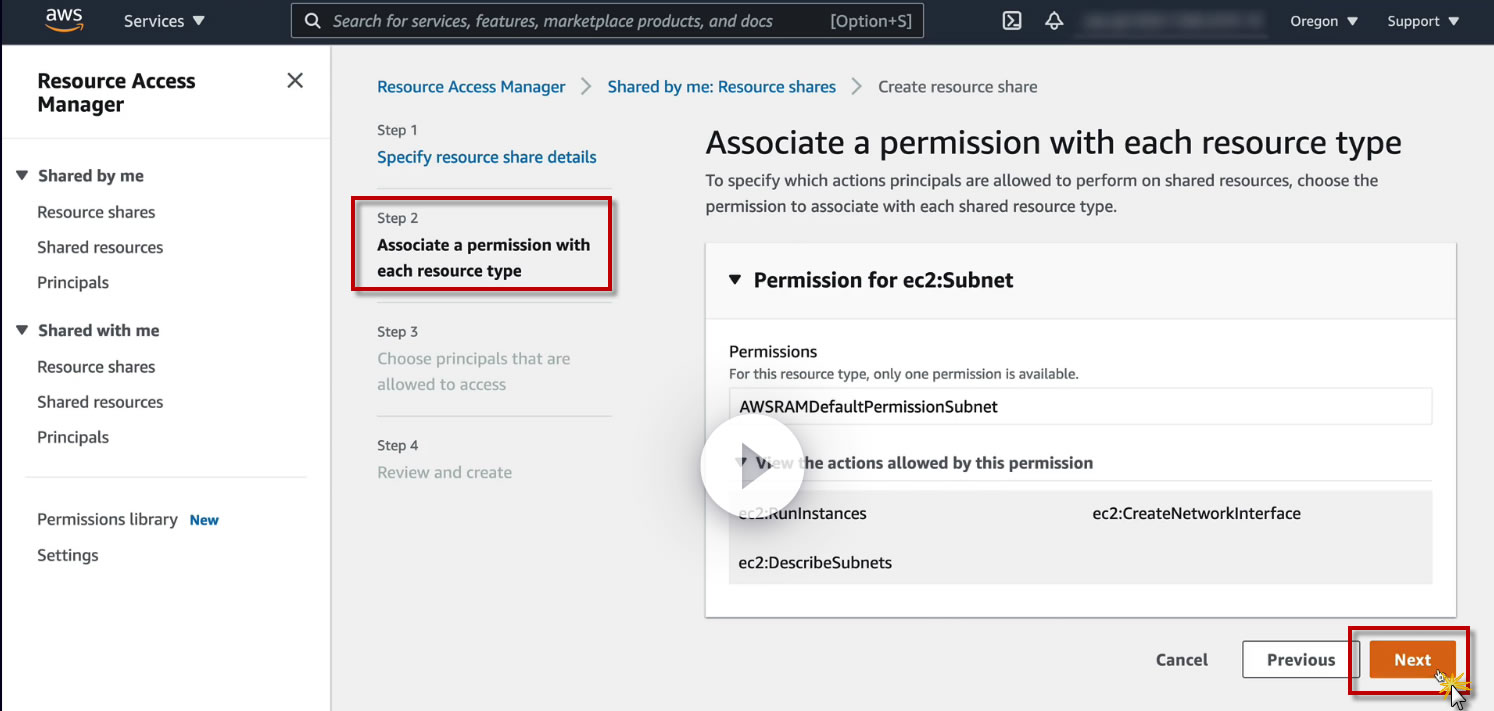1494x711 pixels.
Task: Collapse the Permission for ec2:Subnet panel
Action: (735, 280)
